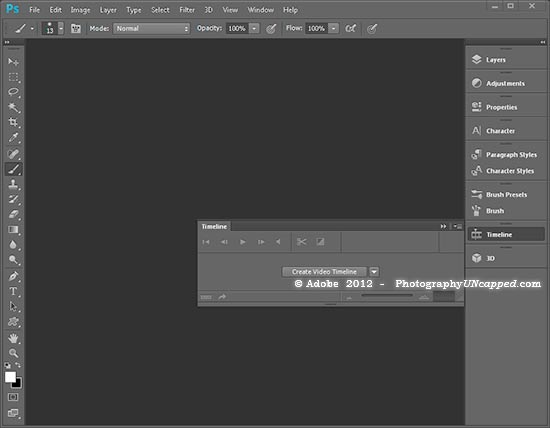
Task: Click the background color swatch
Action: 18,384
